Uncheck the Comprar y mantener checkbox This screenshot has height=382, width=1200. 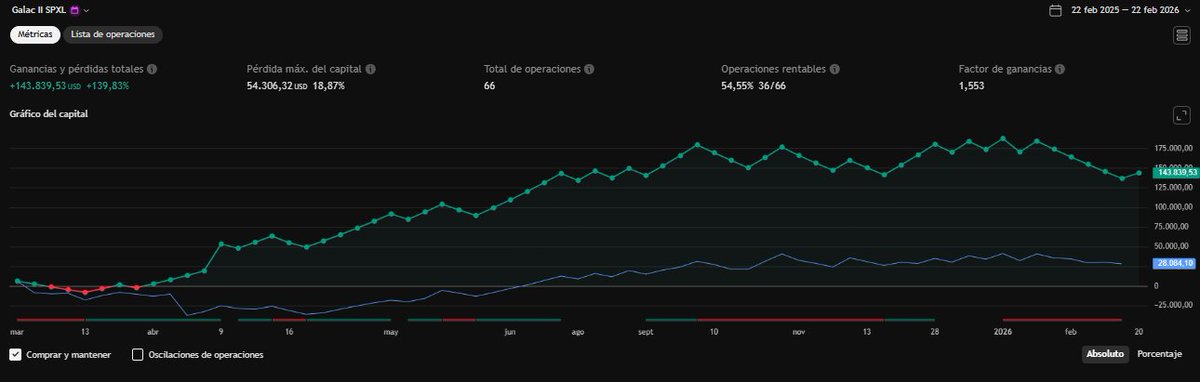click(15, 354)
